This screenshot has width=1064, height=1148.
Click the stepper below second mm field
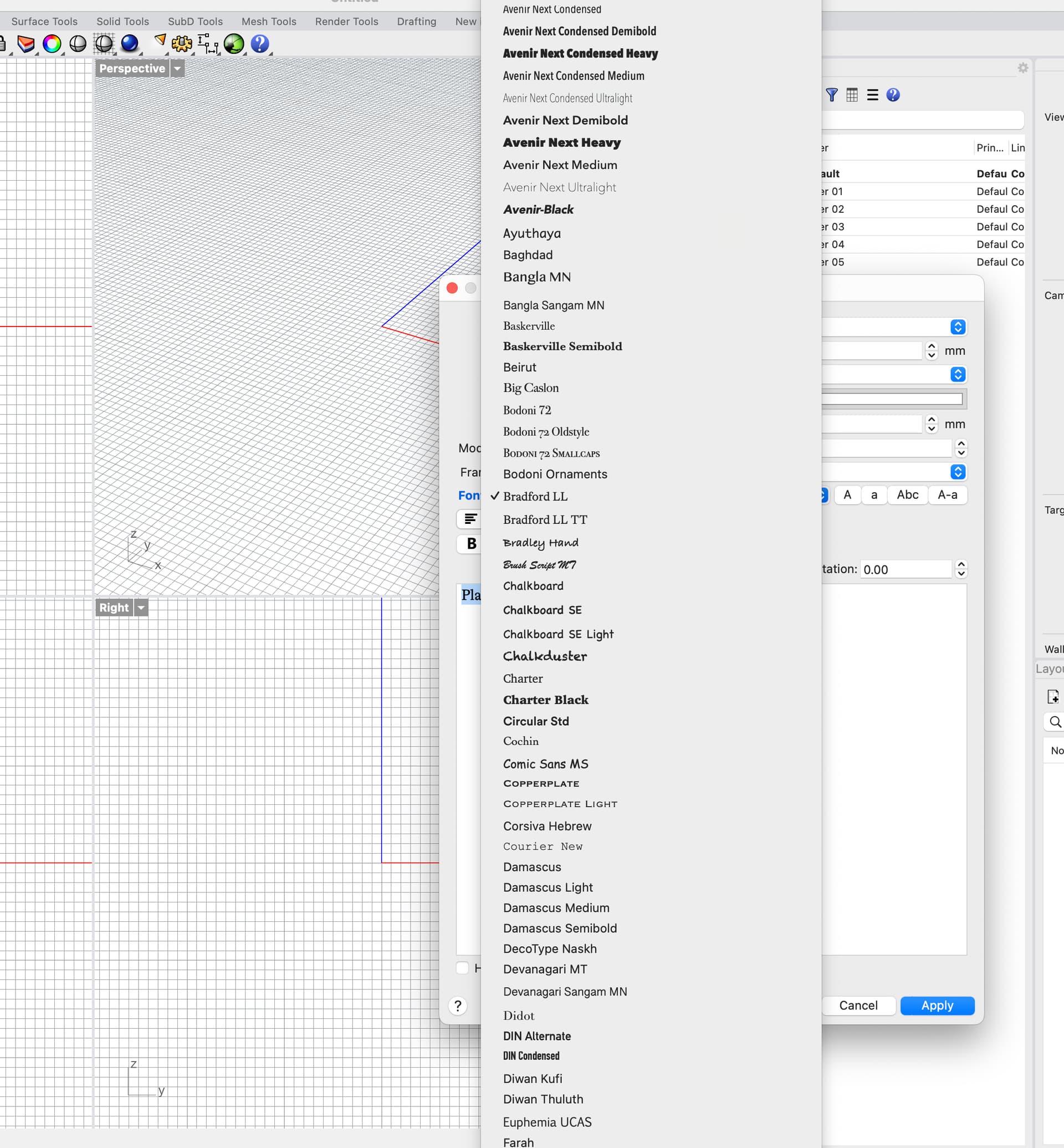click(961, 448)
